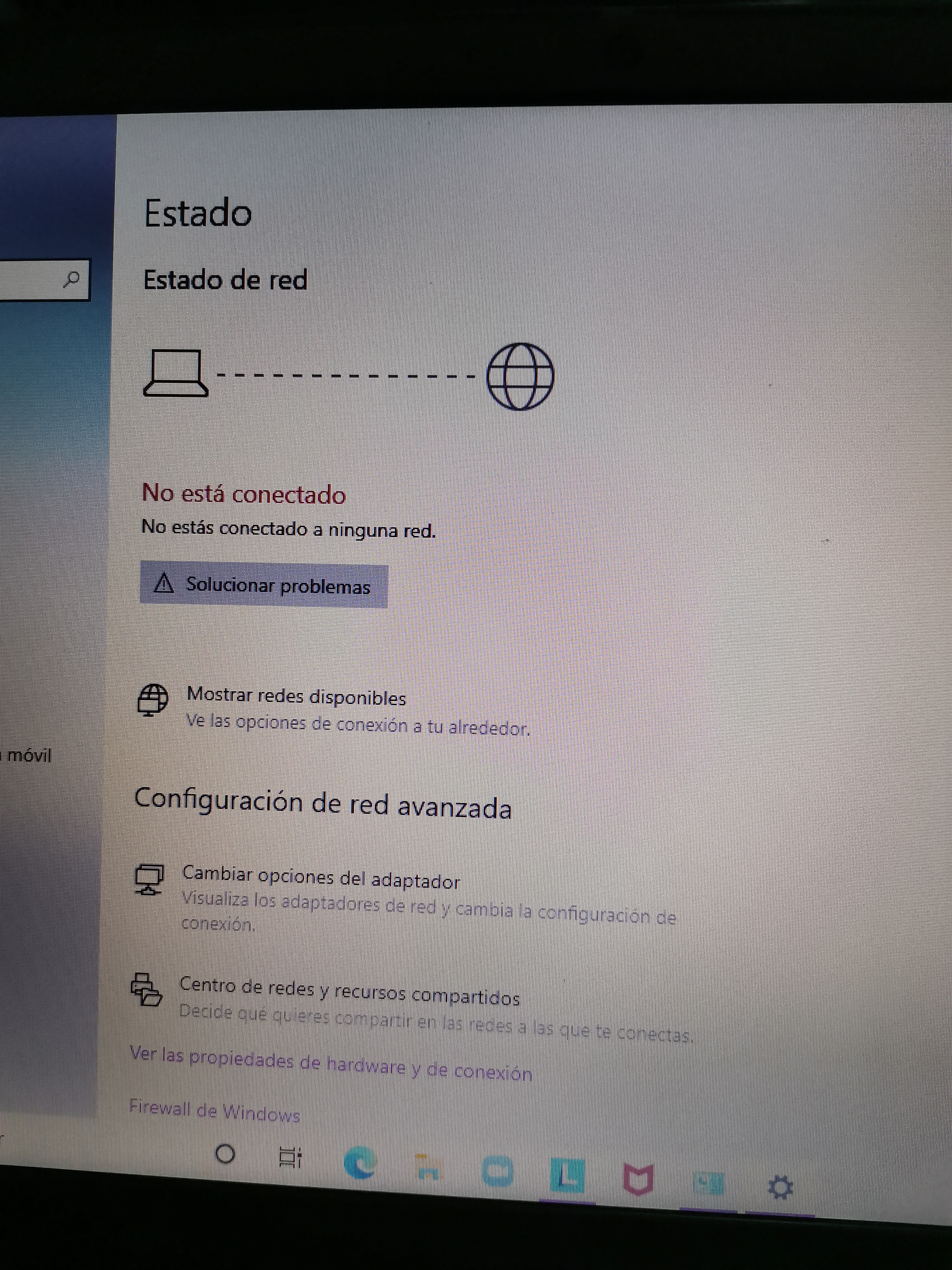Open Mostrar redes disponibles
This screenshot has height=1270, width=952.
[x=296, y=697]
